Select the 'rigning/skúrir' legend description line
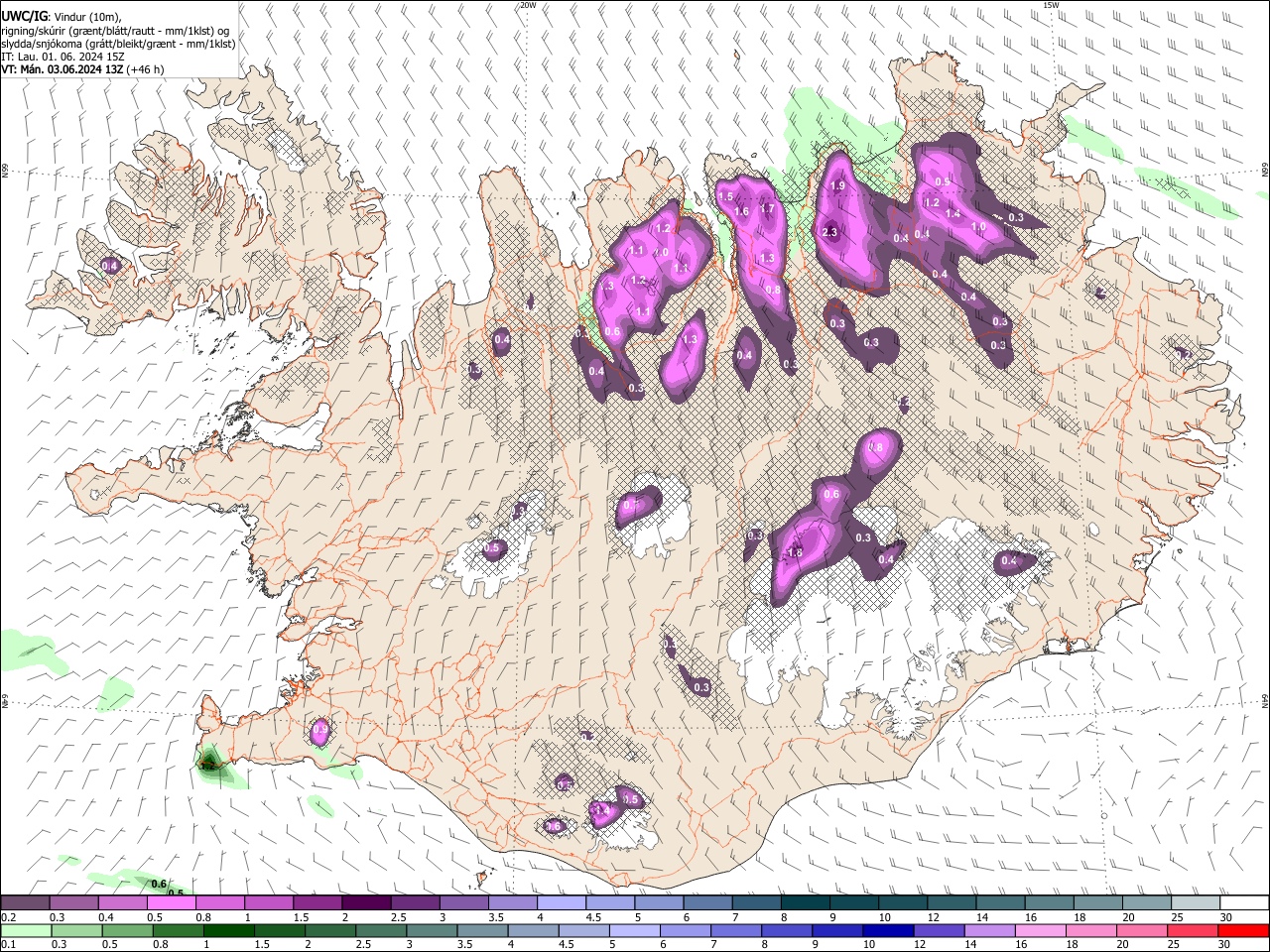 click(115, 30)
